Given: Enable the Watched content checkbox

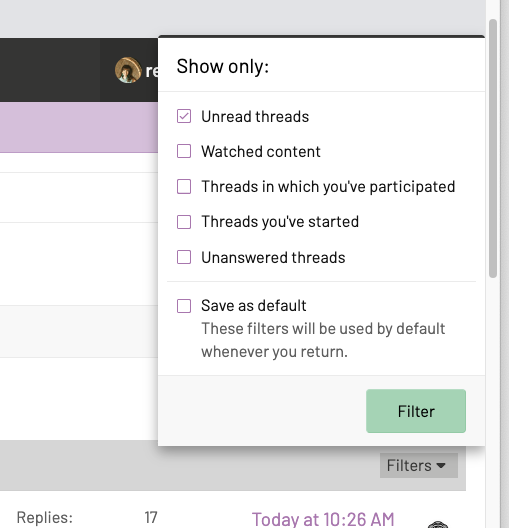Looking at the screenshot, I should click(x=184, y=151).
